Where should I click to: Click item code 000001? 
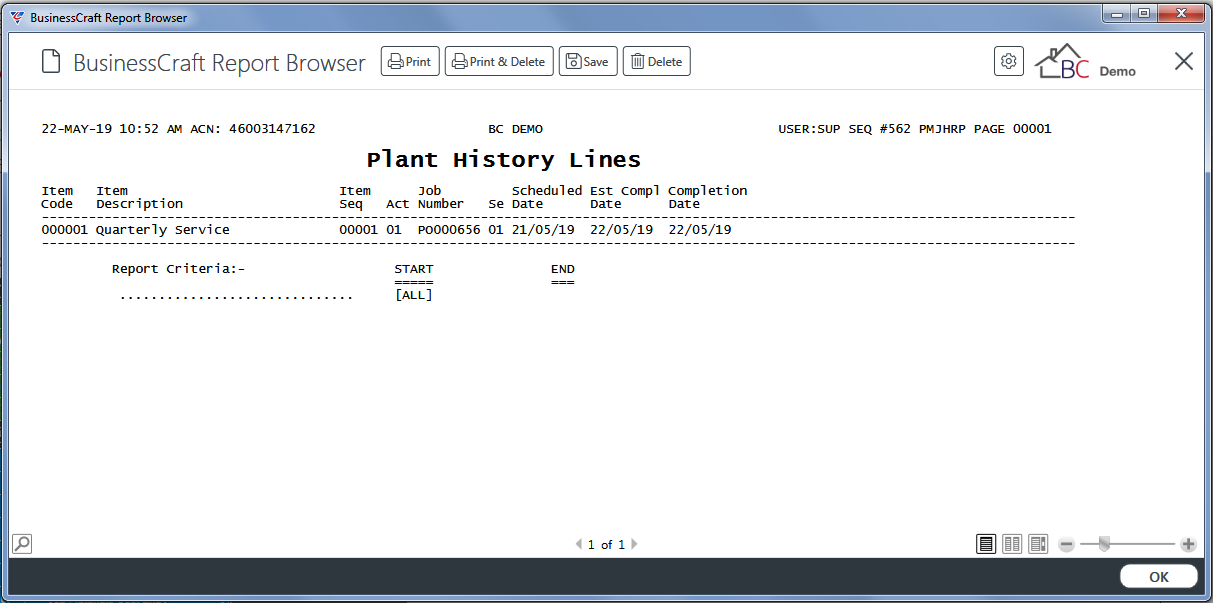(x=65, y=230)
